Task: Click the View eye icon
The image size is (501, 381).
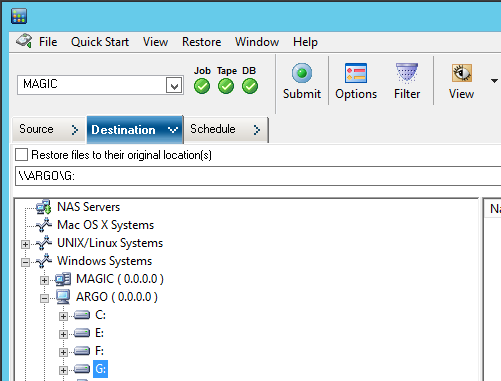Action: pos(462,73)
